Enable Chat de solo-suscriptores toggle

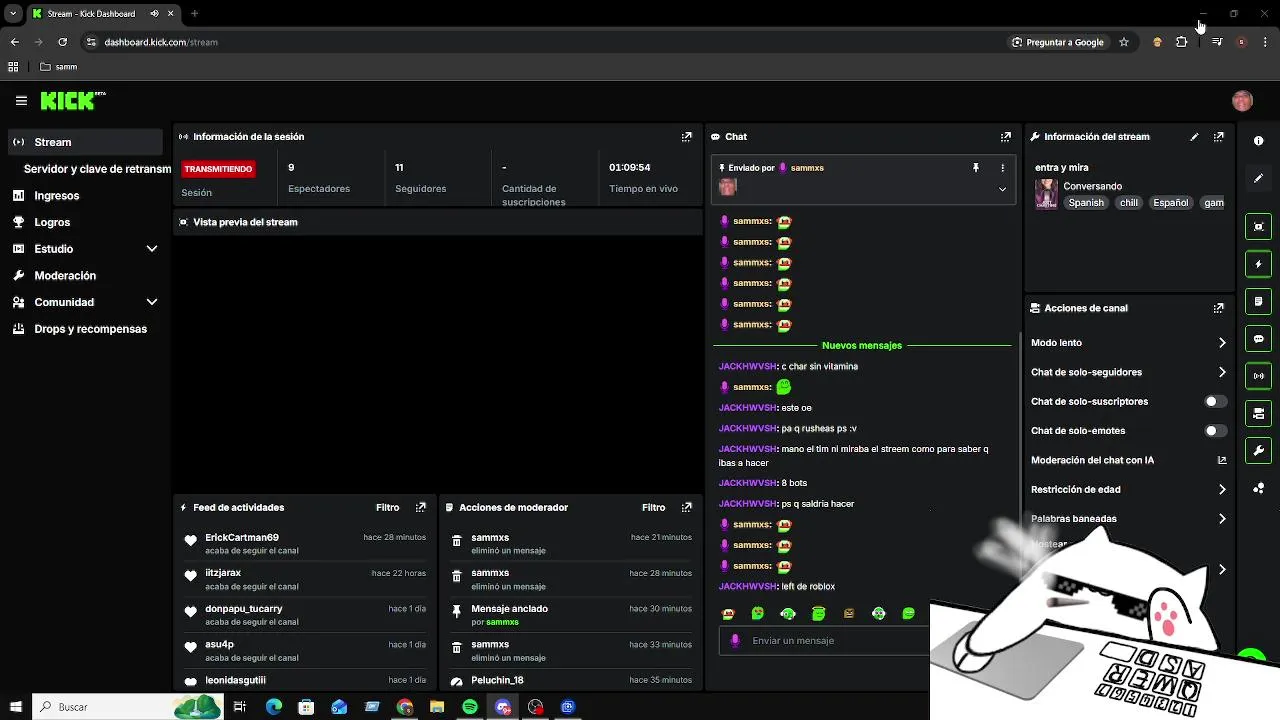click(1215, 401)
